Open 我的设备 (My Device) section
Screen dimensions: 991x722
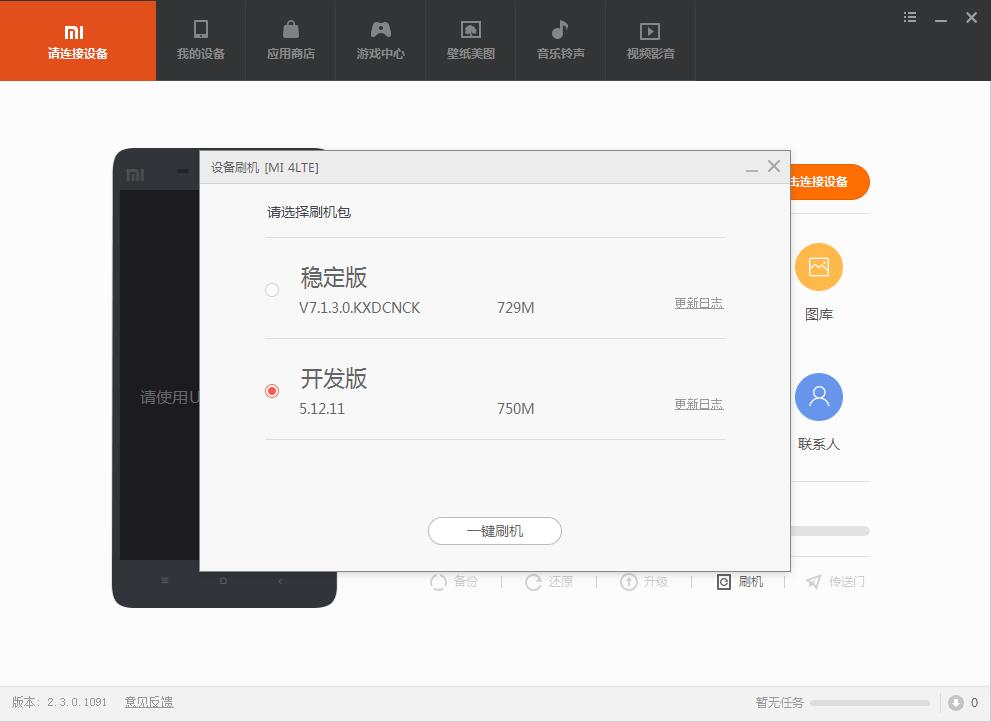200,40
